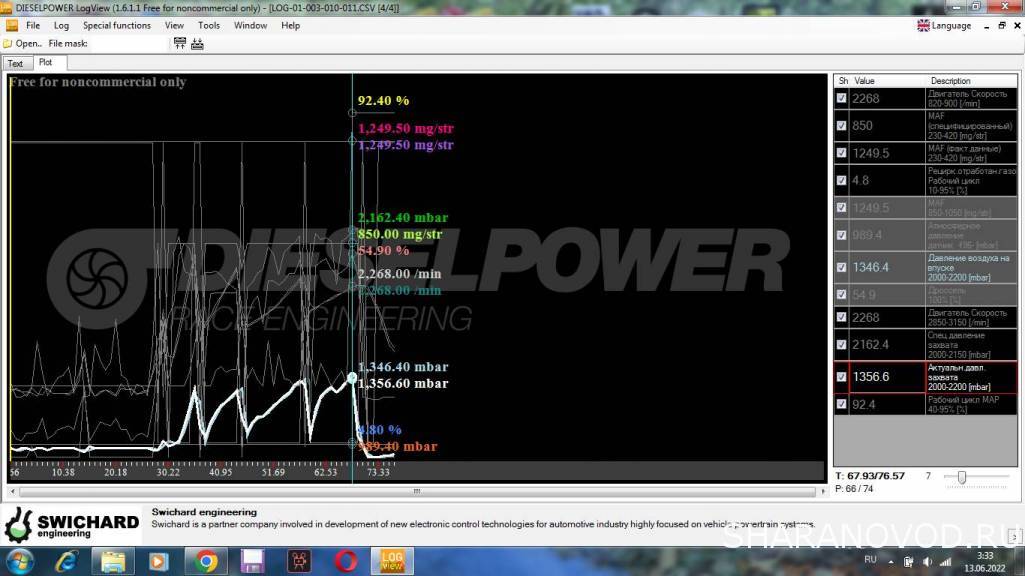This screenshot has width=1025, height=576.
Task: Switch to the Text tab
Action: pos(16,64)
